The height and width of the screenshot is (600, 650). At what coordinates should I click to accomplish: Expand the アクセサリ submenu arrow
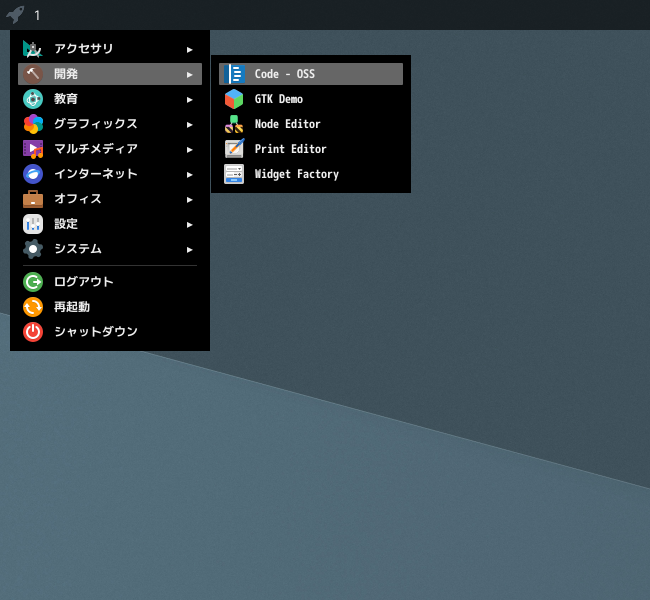[189, 50]
